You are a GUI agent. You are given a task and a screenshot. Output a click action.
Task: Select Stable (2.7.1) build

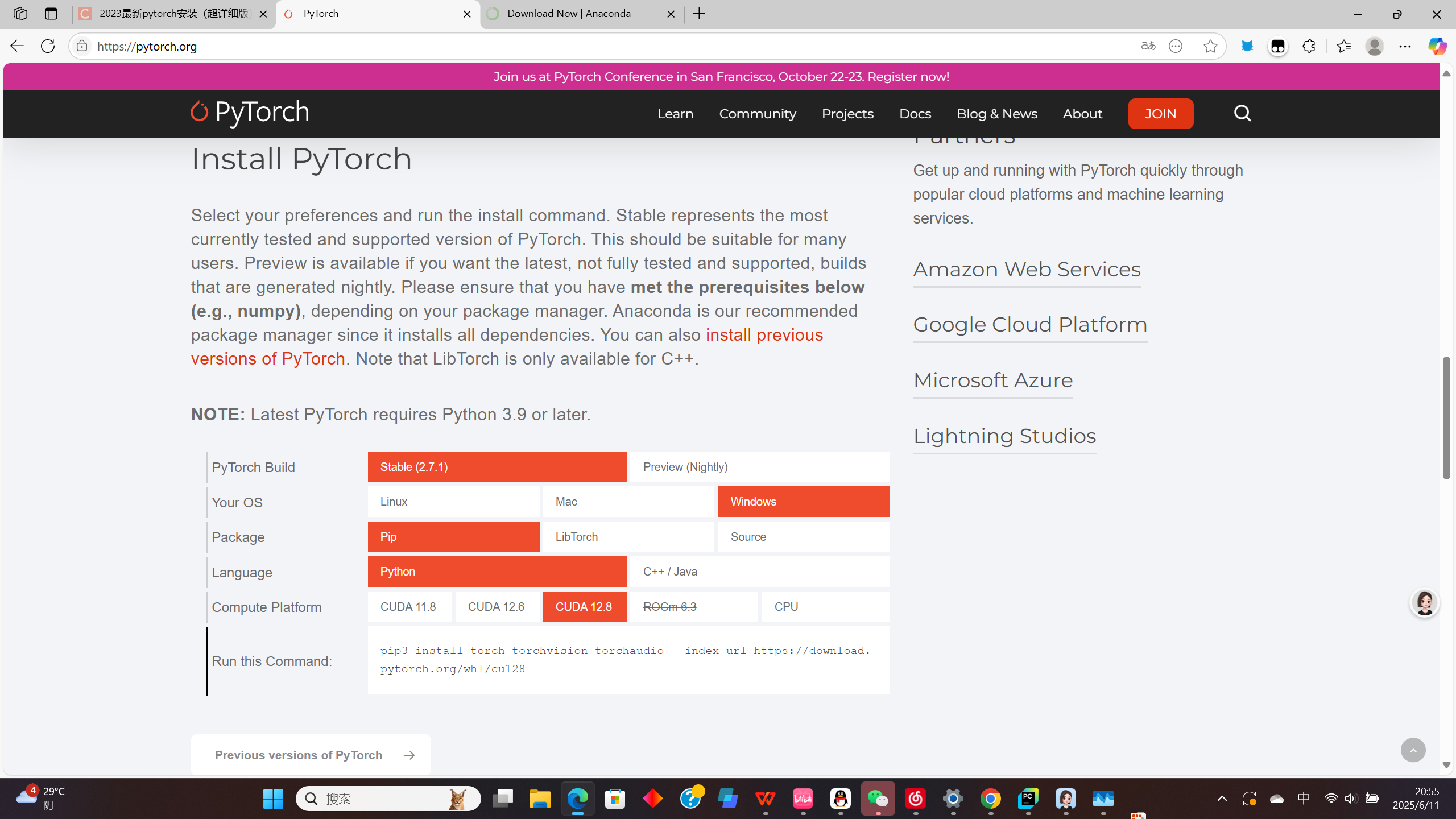pos(497,467)
